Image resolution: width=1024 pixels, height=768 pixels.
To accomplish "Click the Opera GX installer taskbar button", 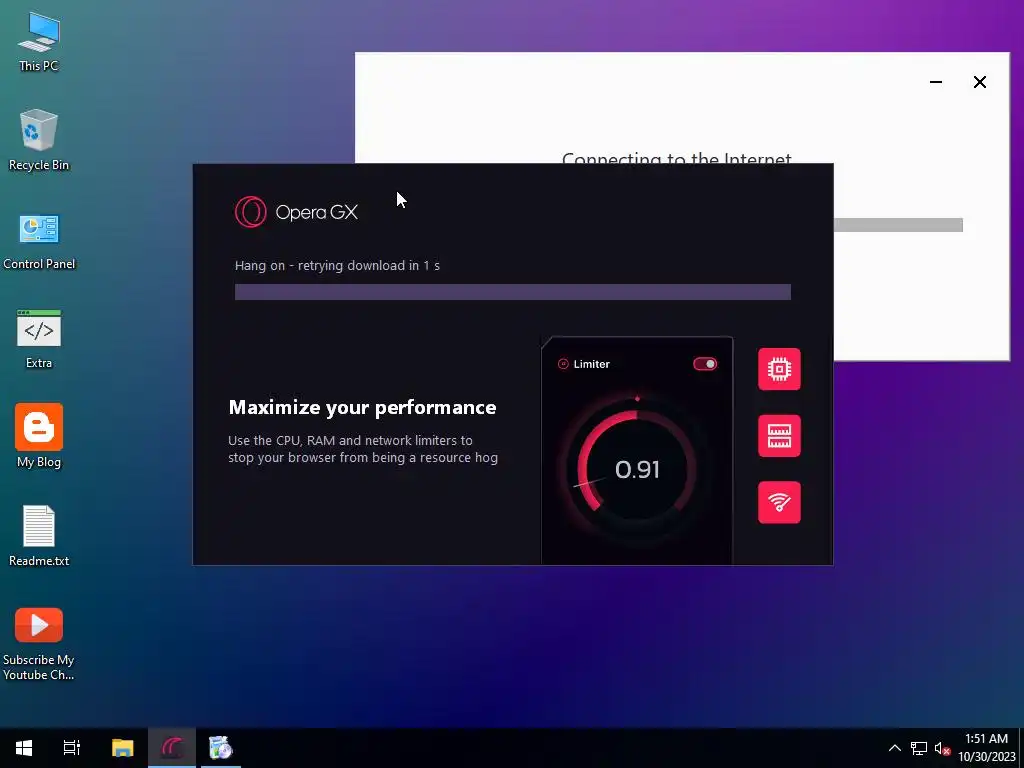I will point(172,748).
